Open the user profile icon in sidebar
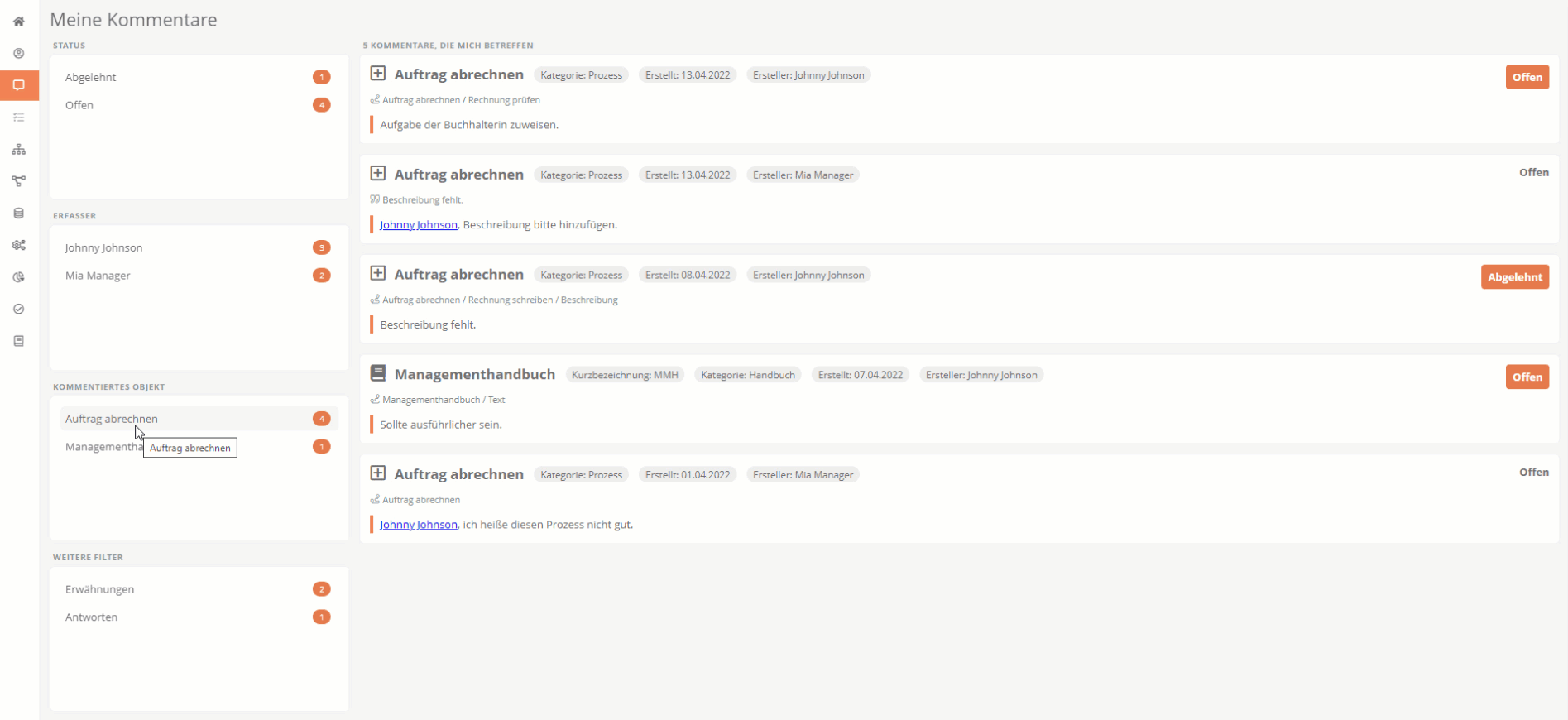Viewport: 1568px width, 720px height. point(19,54)
